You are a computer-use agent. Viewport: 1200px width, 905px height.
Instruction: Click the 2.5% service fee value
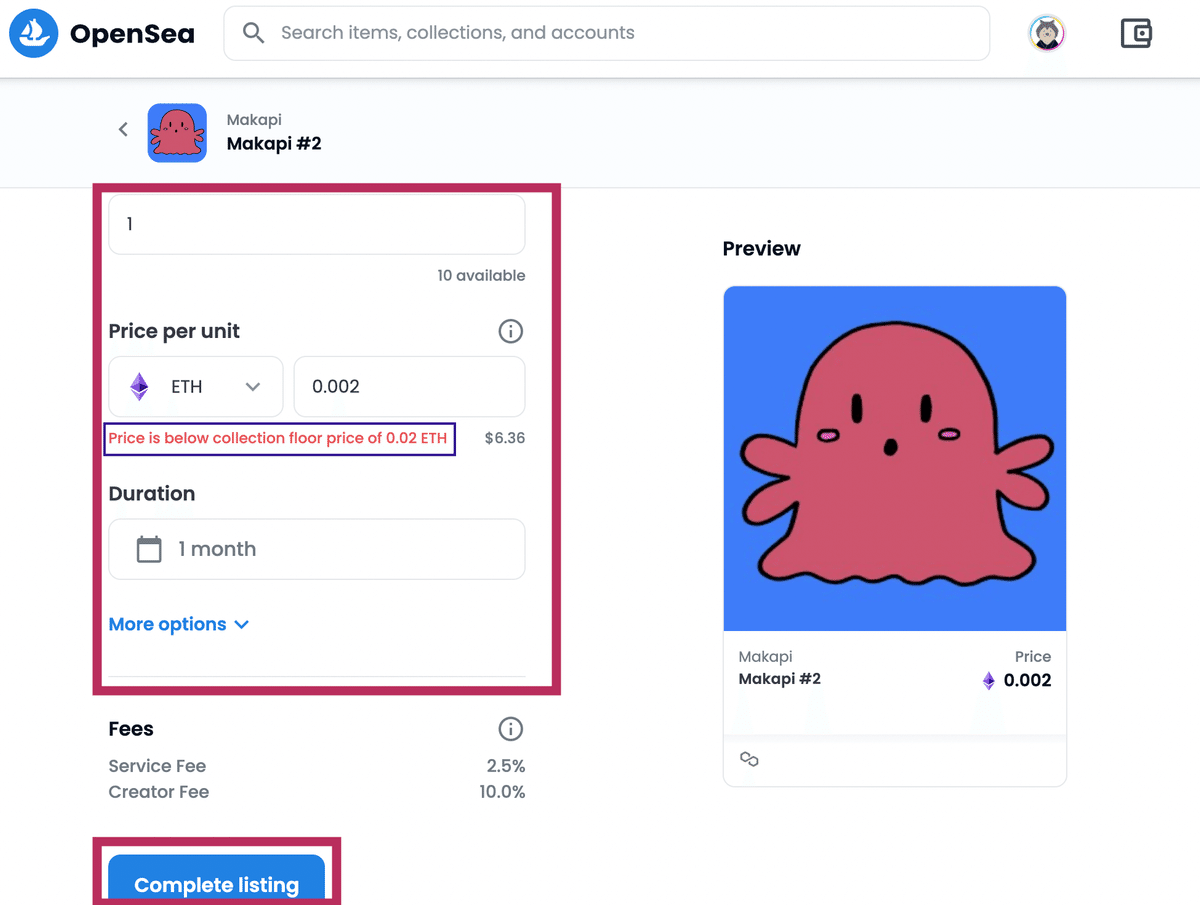point(506,766)
